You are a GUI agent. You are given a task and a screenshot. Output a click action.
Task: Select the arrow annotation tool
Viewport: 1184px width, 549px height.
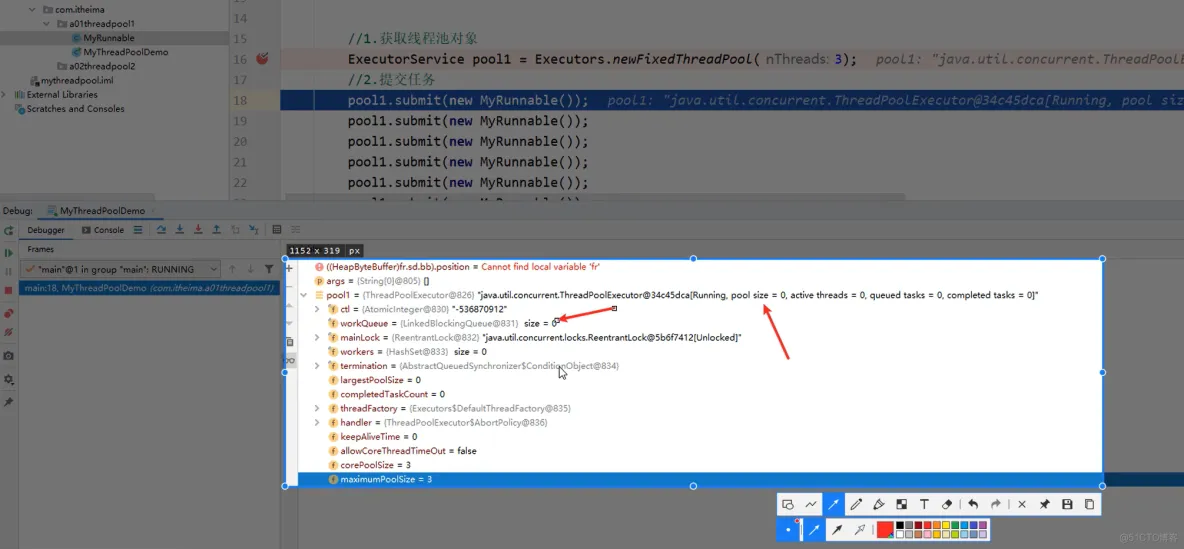point(834,504)
